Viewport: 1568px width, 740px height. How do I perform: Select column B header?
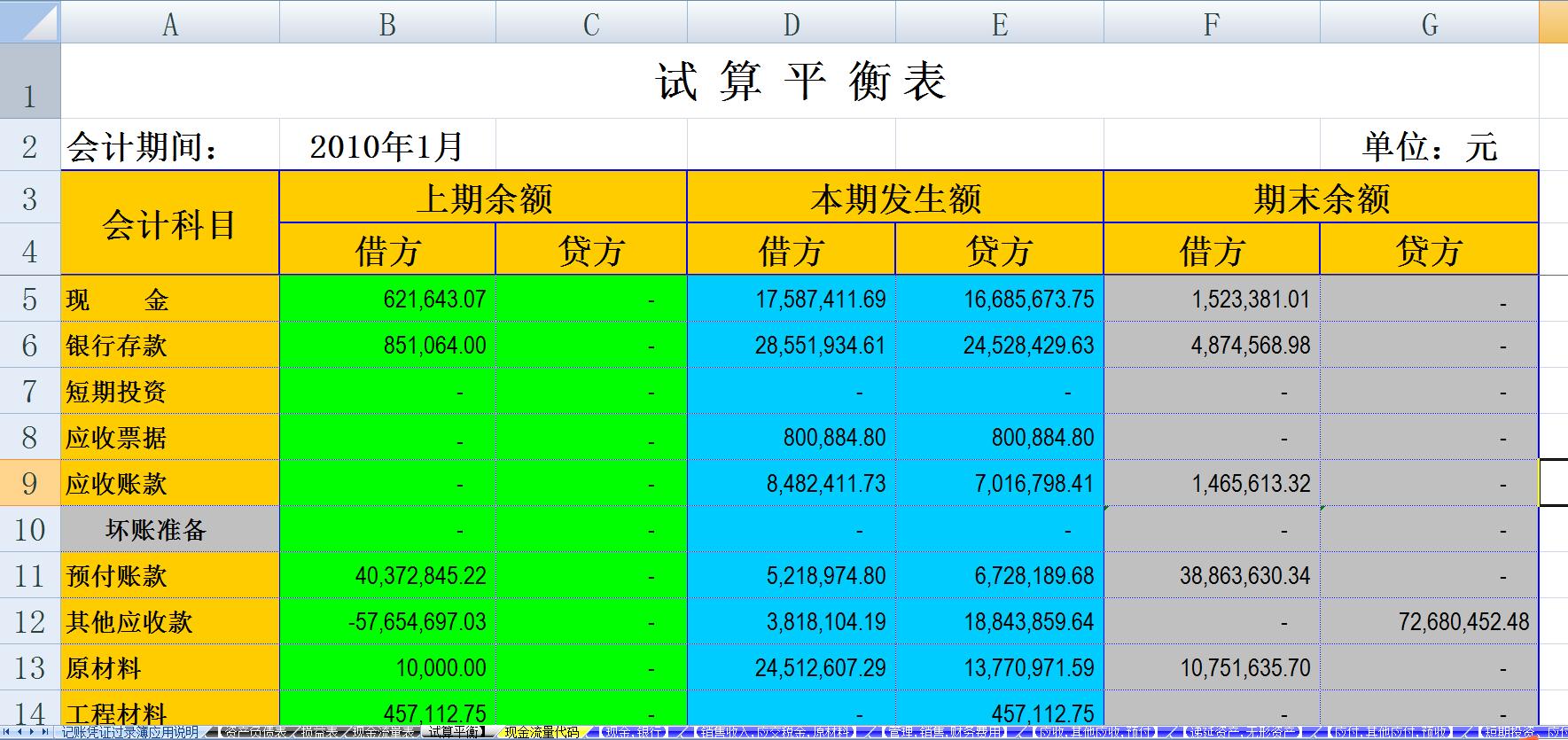point(387,23)
